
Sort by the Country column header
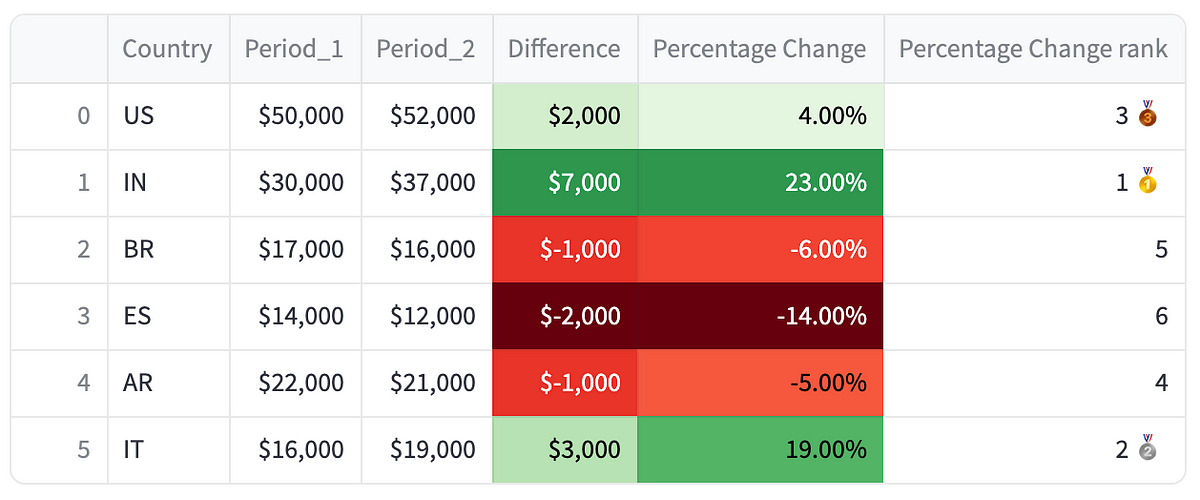click(x=167, y=49)
